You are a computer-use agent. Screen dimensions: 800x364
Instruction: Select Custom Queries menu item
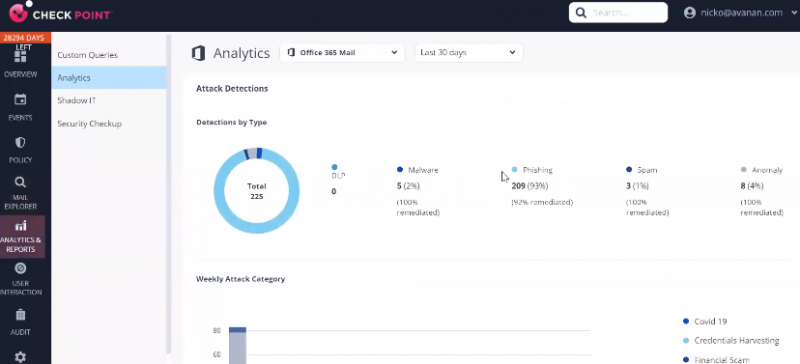(x=87, y=55)
